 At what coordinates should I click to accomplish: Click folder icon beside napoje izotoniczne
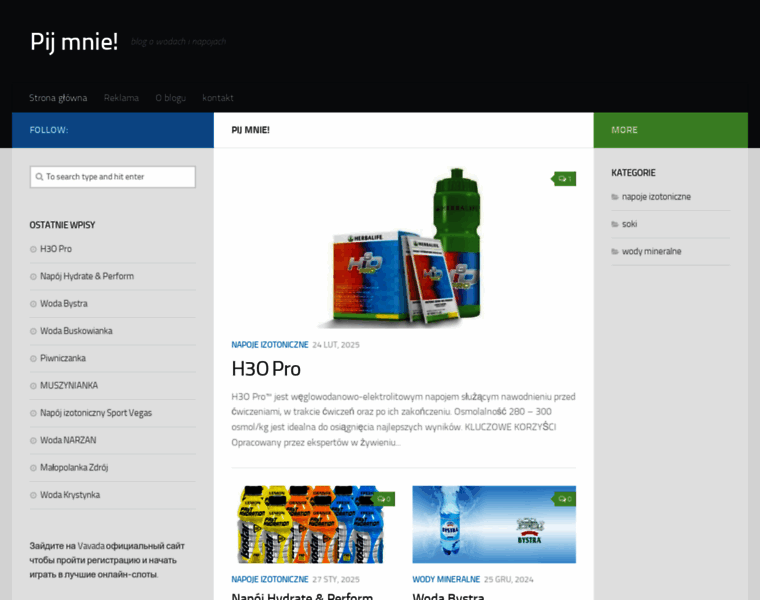click(615, 197)
